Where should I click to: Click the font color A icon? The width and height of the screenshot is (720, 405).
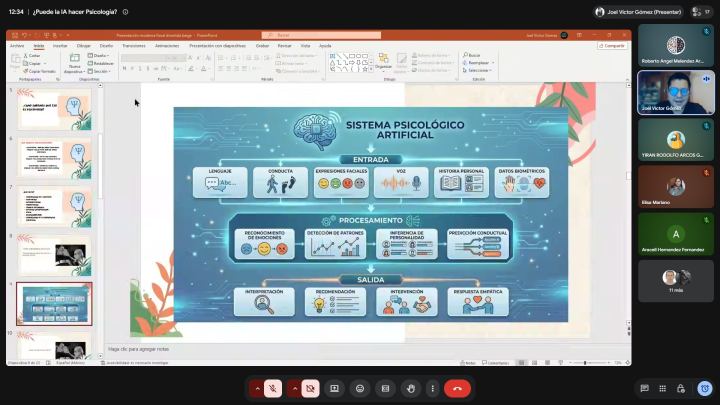[204, 69]
